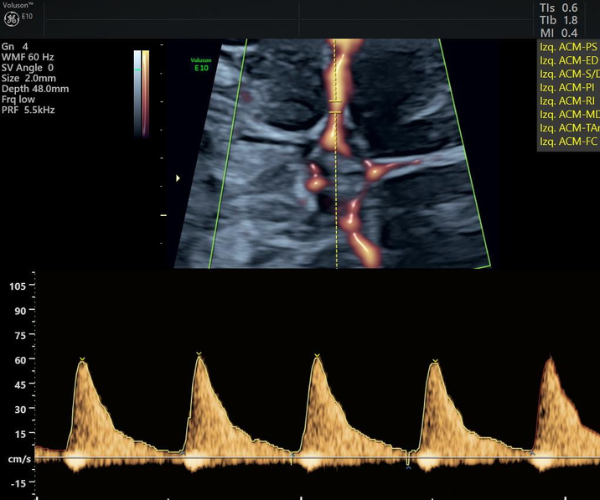Select the 'Izq. ACM-RI' measurement
The height and width of the screenshot is (500, 600).
(x=567, y=101)
